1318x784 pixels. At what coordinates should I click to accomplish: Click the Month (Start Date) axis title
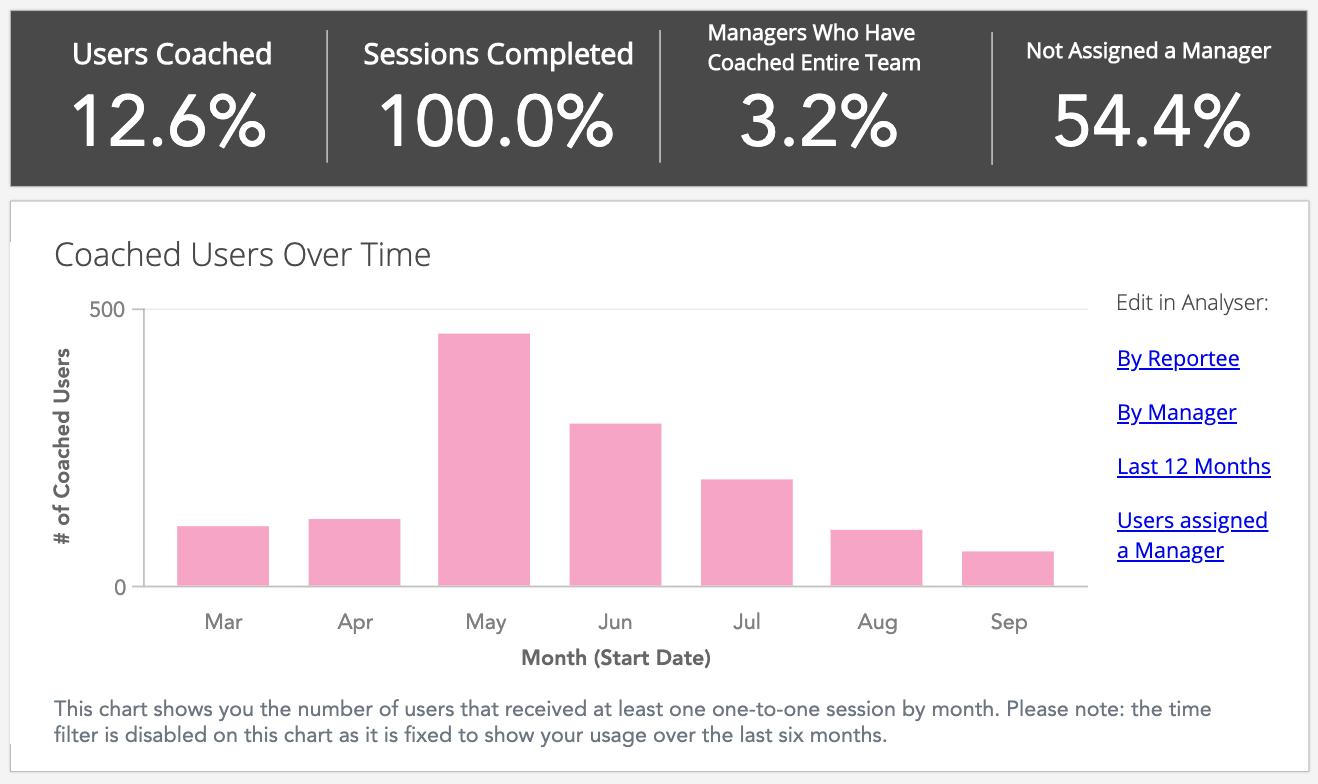tap(615, 658)
